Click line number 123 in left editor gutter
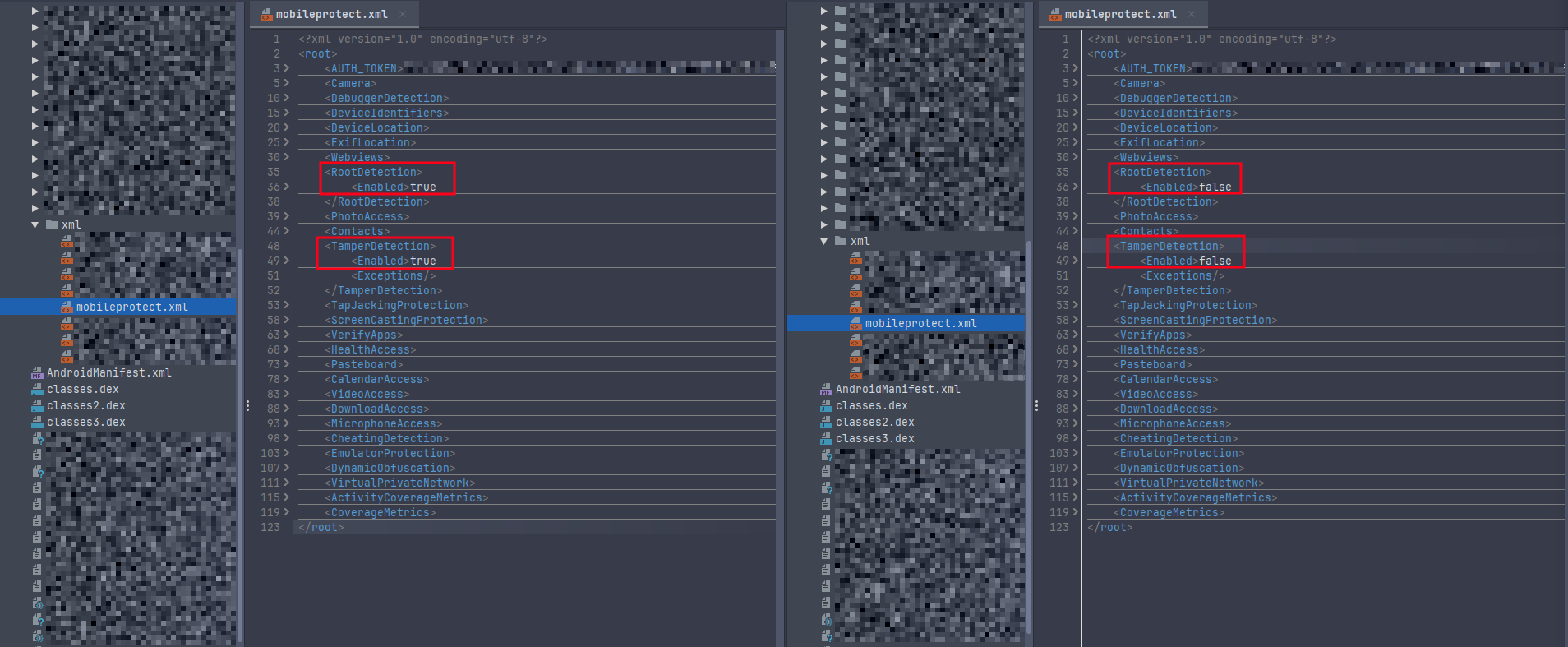Image resolution: width=1568 pixels, height=647 pixels. (x=270, y=527)
